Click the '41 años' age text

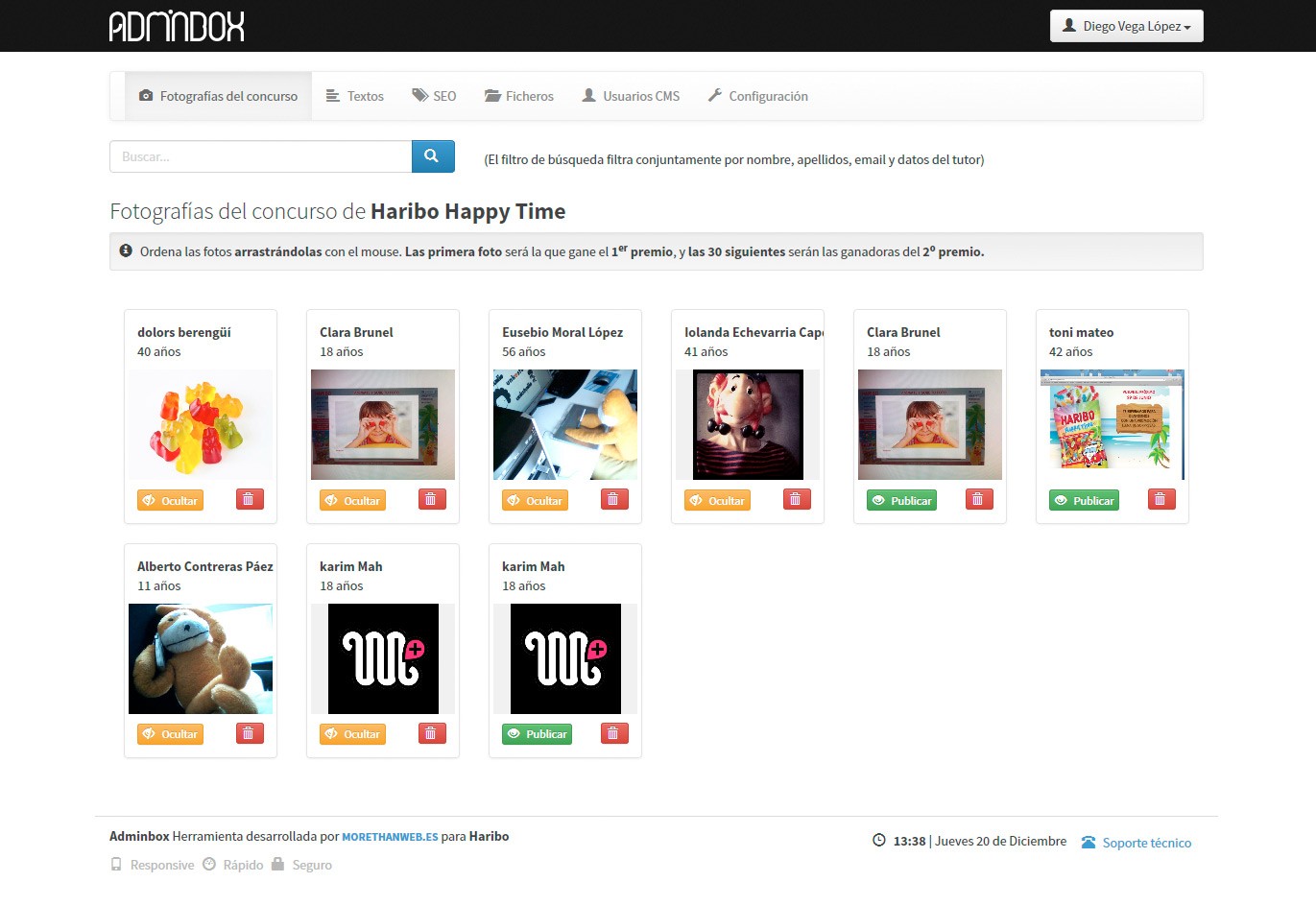click(x=706, y=351)
